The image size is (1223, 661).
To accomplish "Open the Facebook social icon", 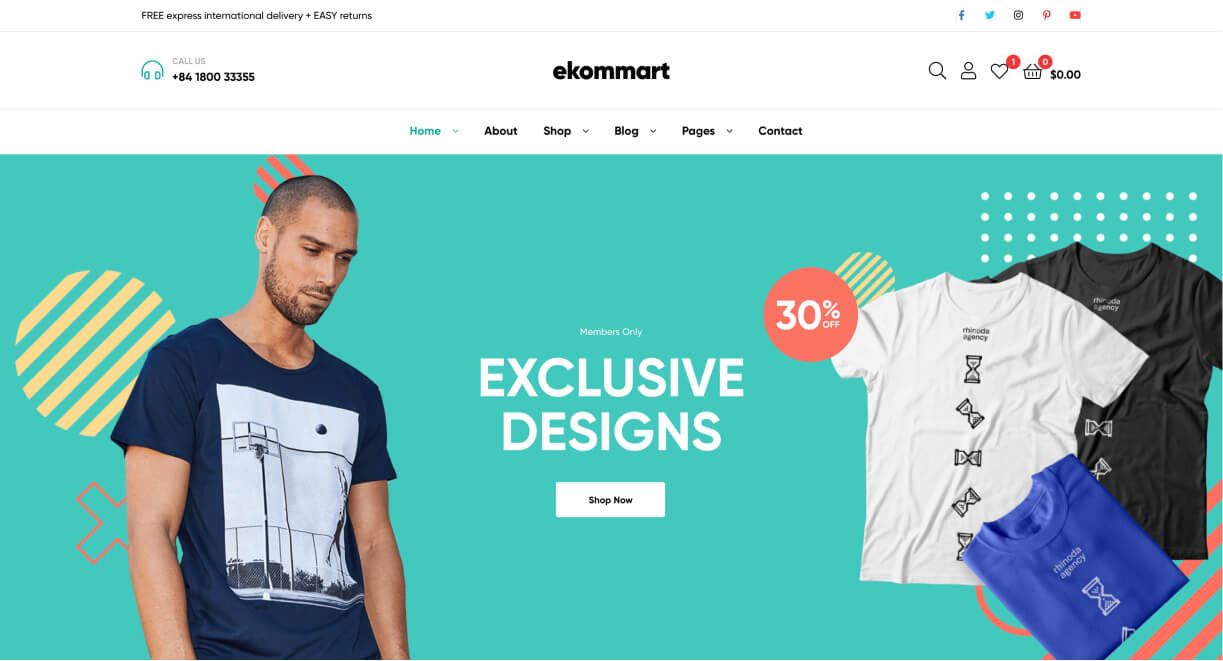I will pos(961,15).
